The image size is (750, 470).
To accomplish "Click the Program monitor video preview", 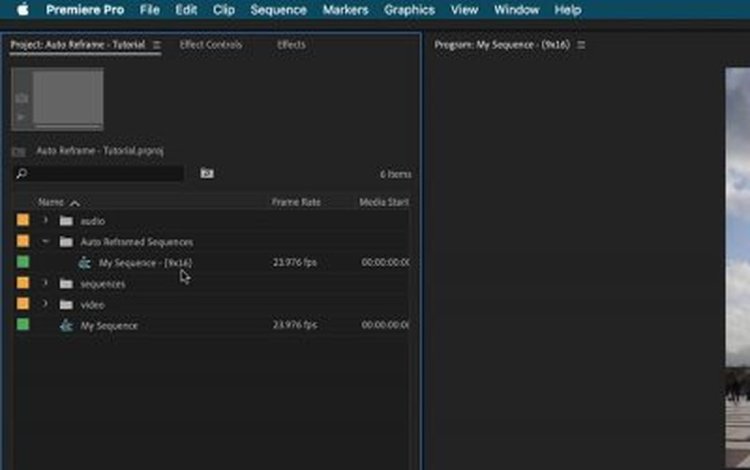I will coord(738,268).
